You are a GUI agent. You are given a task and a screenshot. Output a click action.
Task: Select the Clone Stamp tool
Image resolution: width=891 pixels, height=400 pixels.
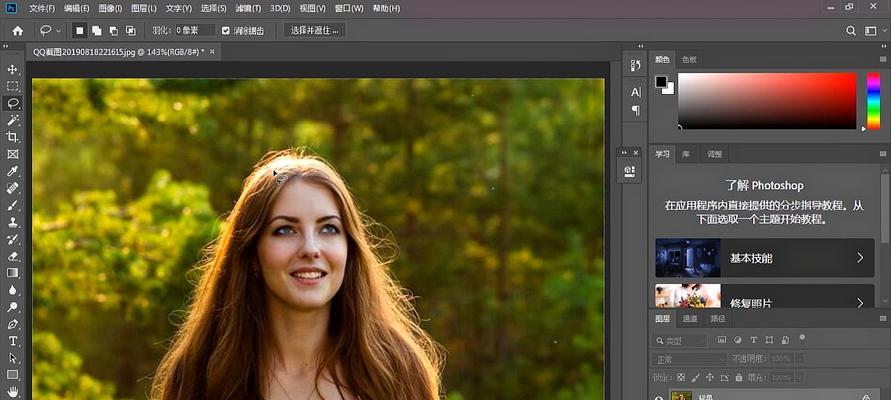[x=13, y=222]
